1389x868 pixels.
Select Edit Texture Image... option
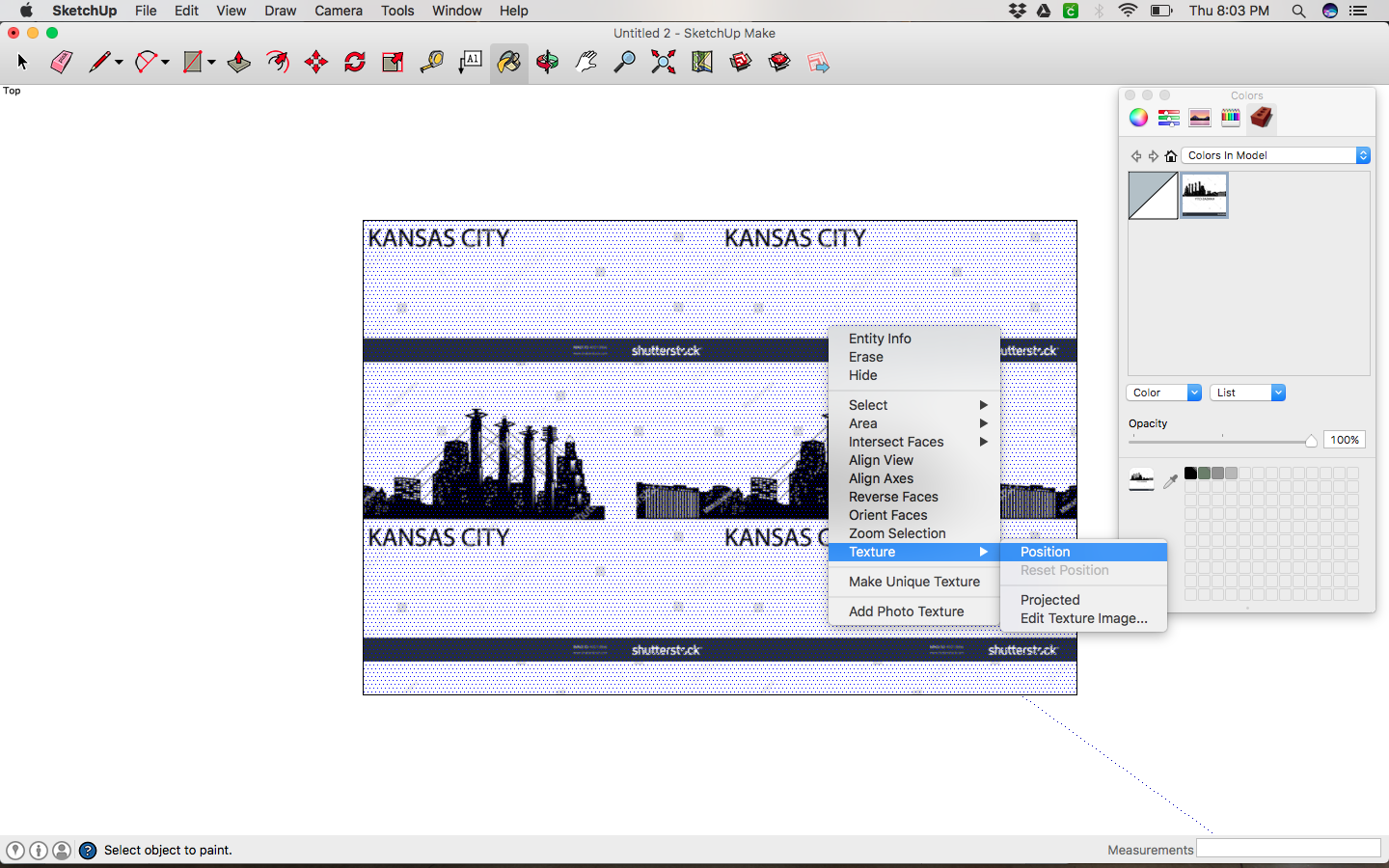click(x=1084, y=618)
